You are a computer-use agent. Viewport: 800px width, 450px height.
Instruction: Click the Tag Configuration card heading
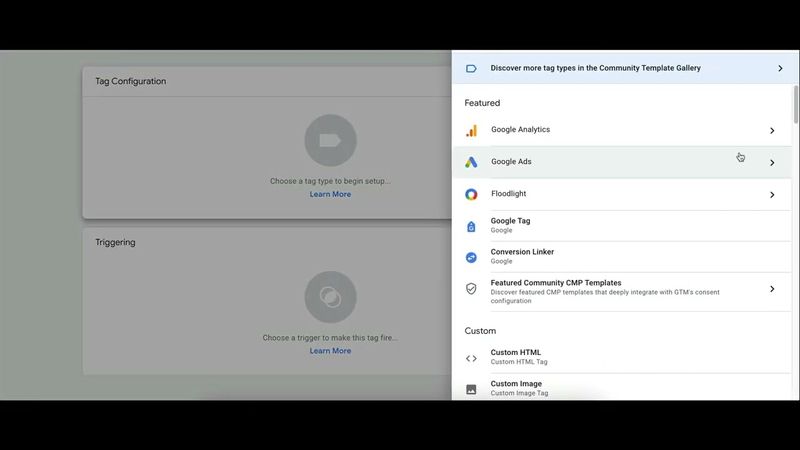(131, 81)
